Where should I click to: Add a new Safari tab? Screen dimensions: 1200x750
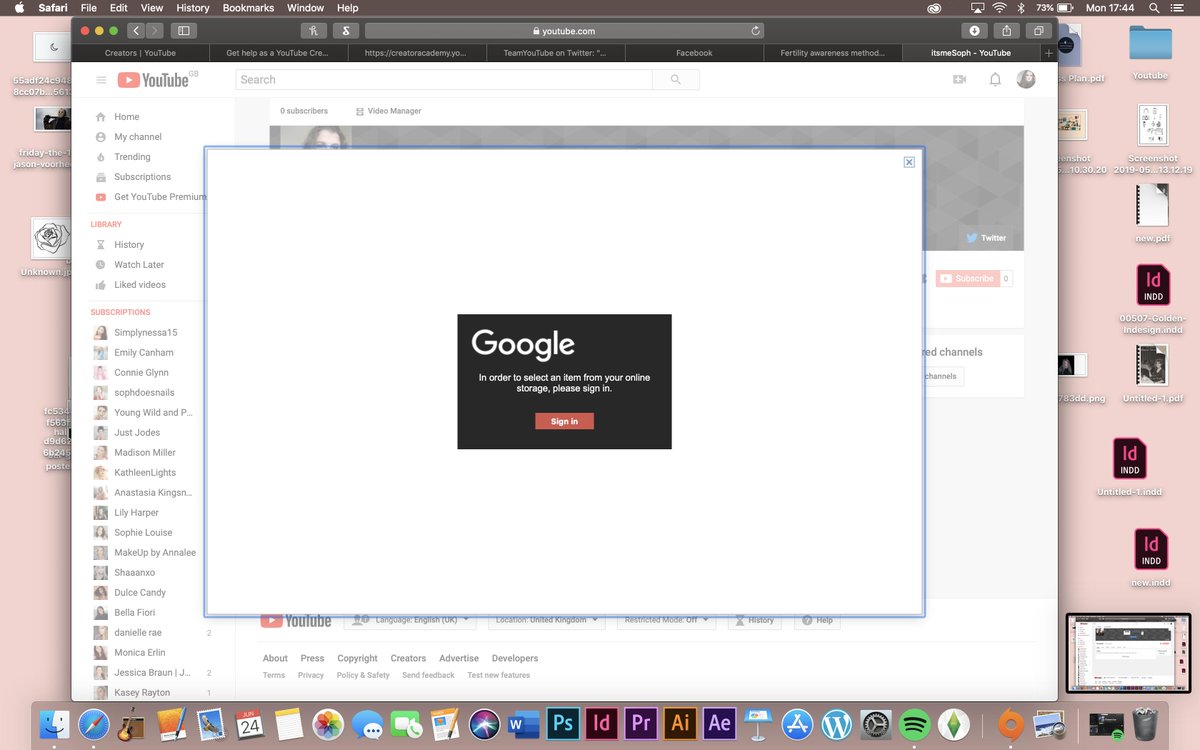[x=1049, y=53]
